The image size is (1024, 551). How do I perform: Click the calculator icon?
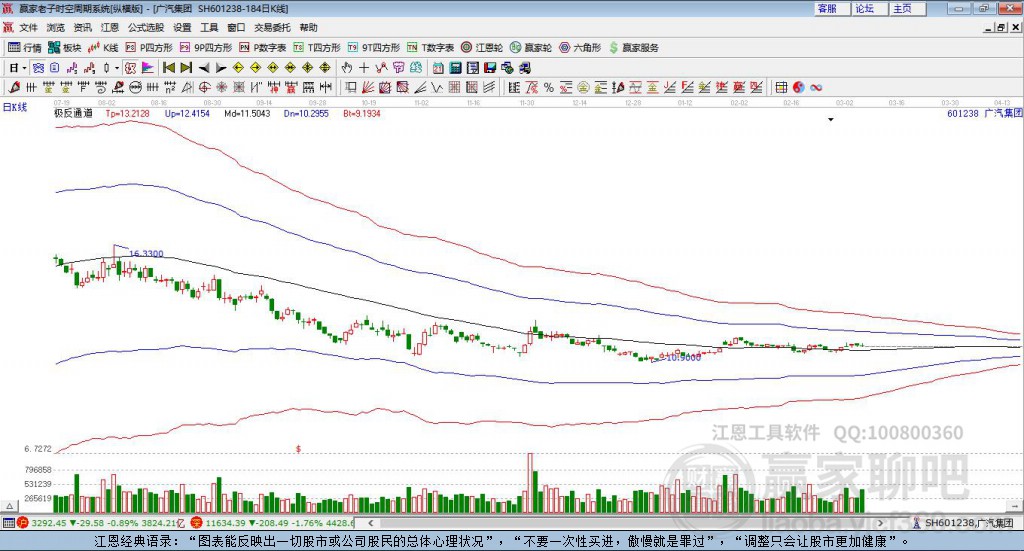455,68
